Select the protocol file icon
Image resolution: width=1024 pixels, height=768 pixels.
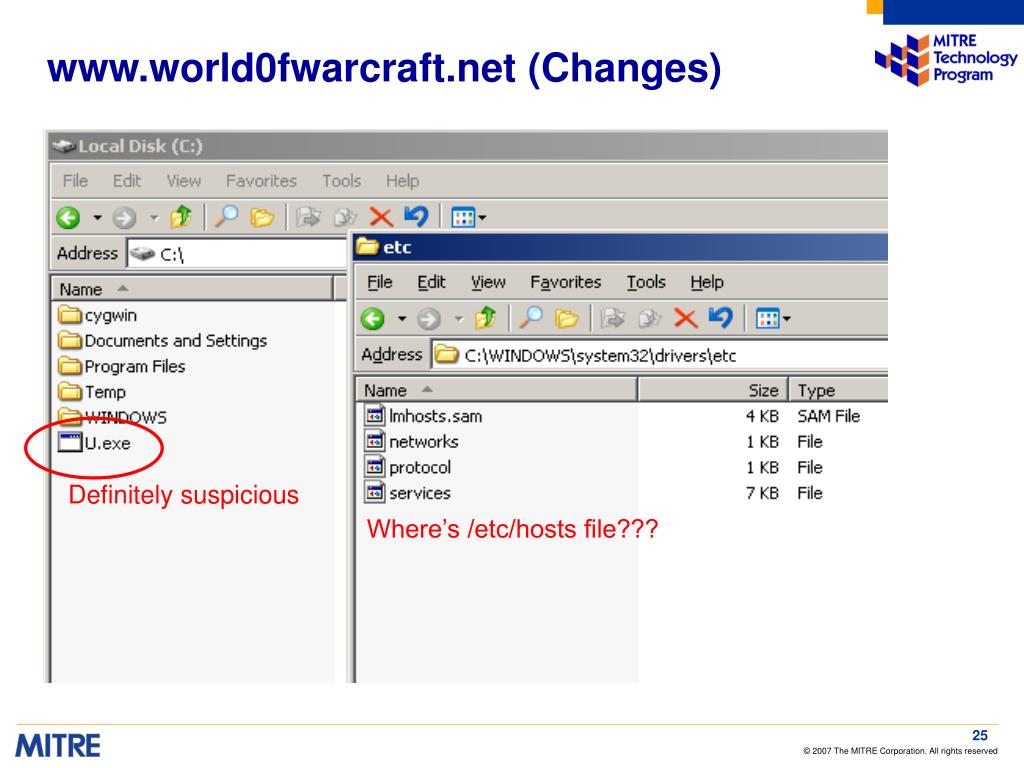[x=374, y=467]
